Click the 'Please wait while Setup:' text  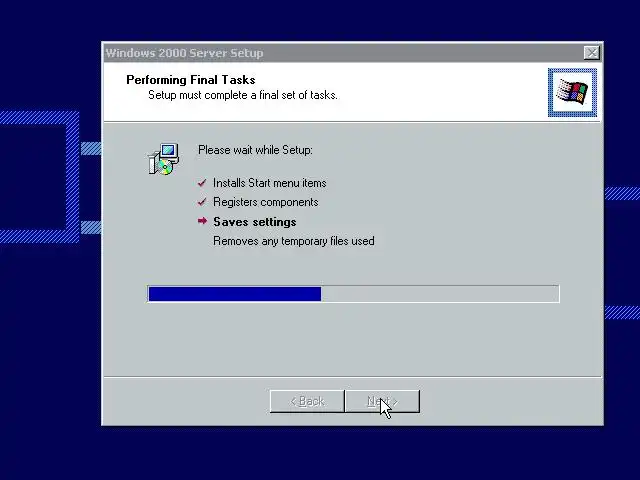point(255,150)
